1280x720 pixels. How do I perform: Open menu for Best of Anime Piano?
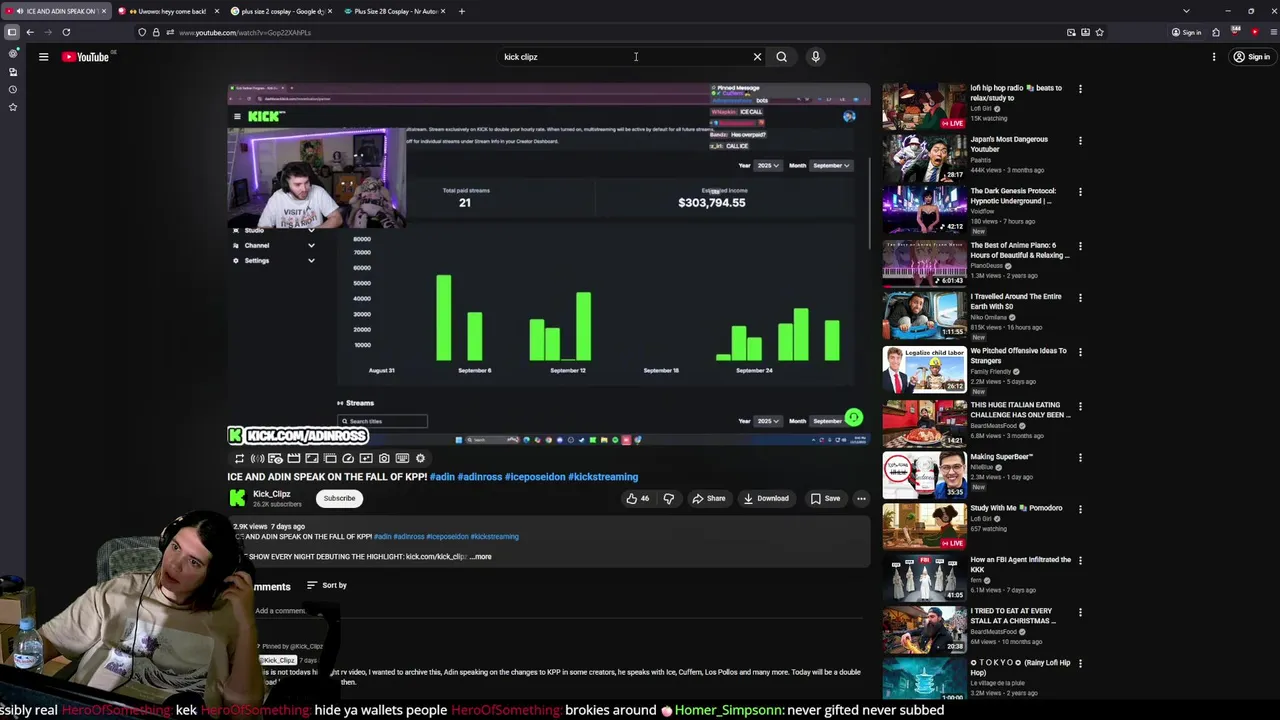pyautogui.click(x=1080, y=246)
